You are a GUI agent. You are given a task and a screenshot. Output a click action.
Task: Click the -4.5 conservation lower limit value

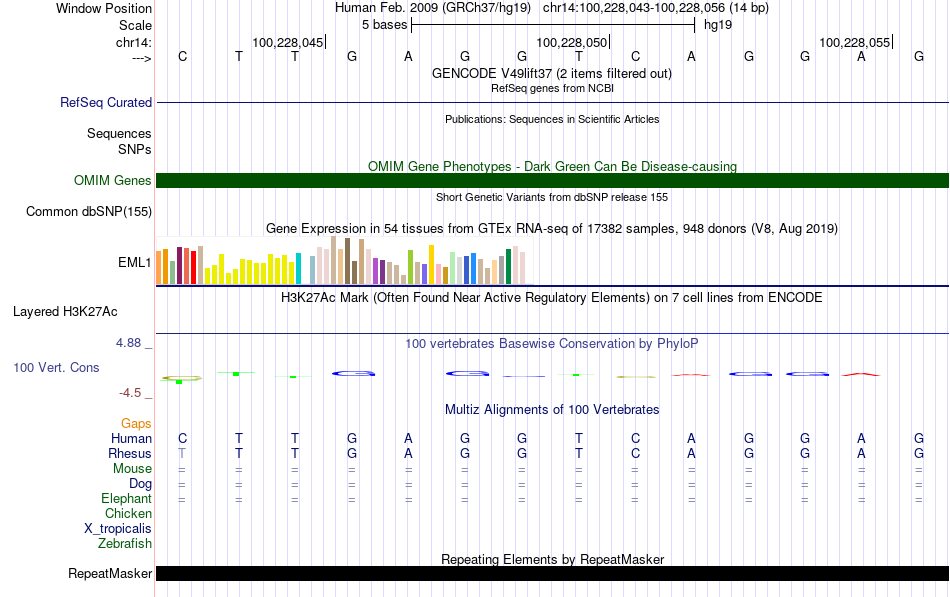click(x=130, y=393)
